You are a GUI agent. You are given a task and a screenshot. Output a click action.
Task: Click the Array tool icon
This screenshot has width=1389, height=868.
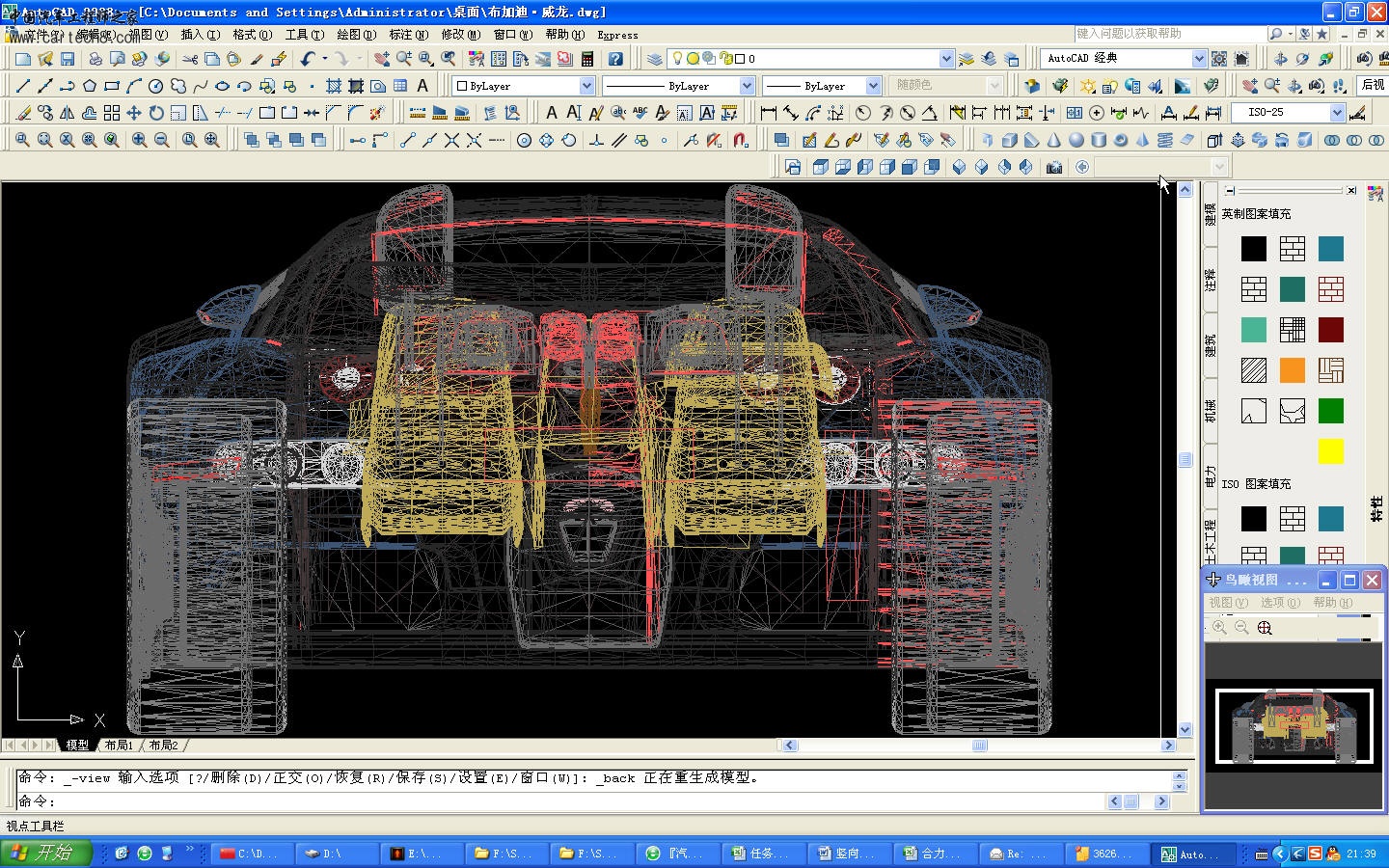[x=112, y=113]
